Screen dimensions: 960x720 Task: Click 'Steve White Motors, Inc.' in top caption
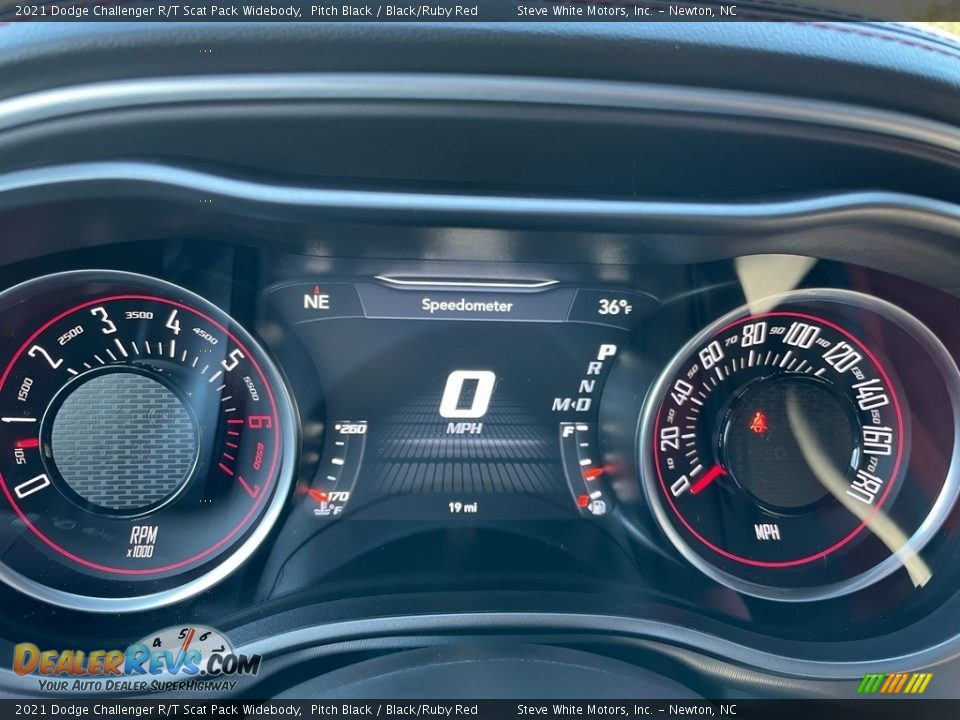(585, 10)
